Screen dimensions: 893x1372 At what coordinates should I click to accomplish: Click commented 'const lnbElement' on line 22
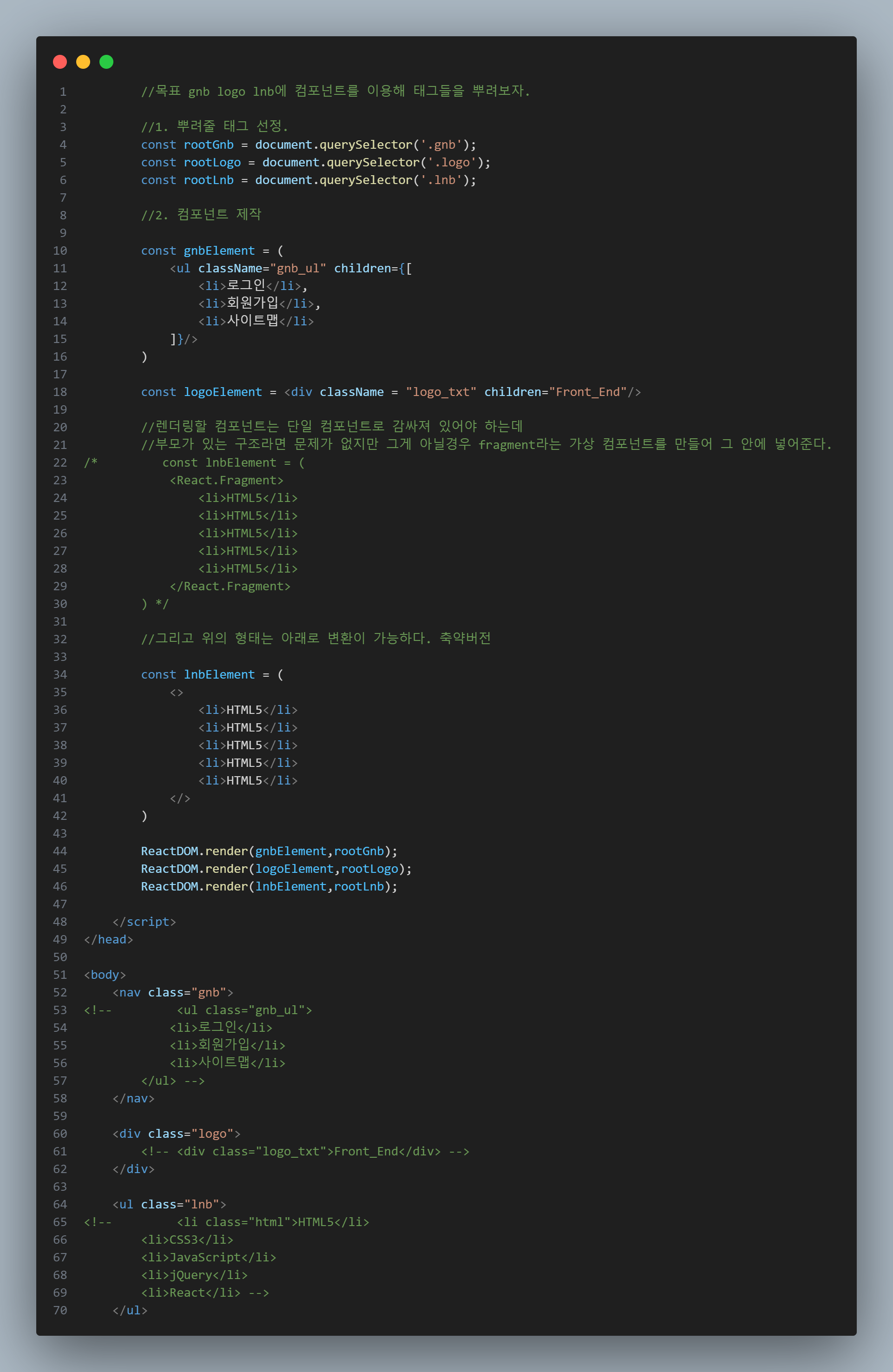[233, 463]
